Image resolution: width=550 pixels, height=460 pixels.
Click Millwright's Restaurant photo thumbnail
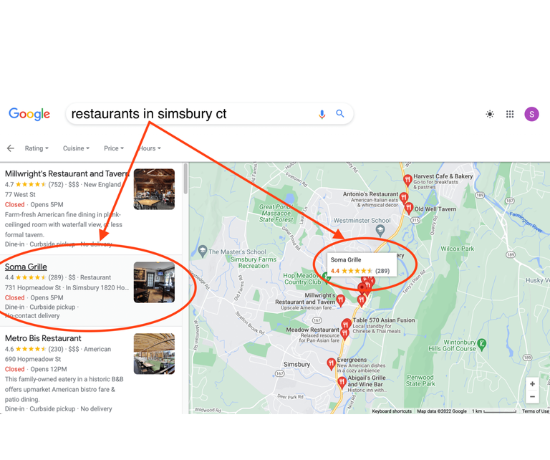154,189
